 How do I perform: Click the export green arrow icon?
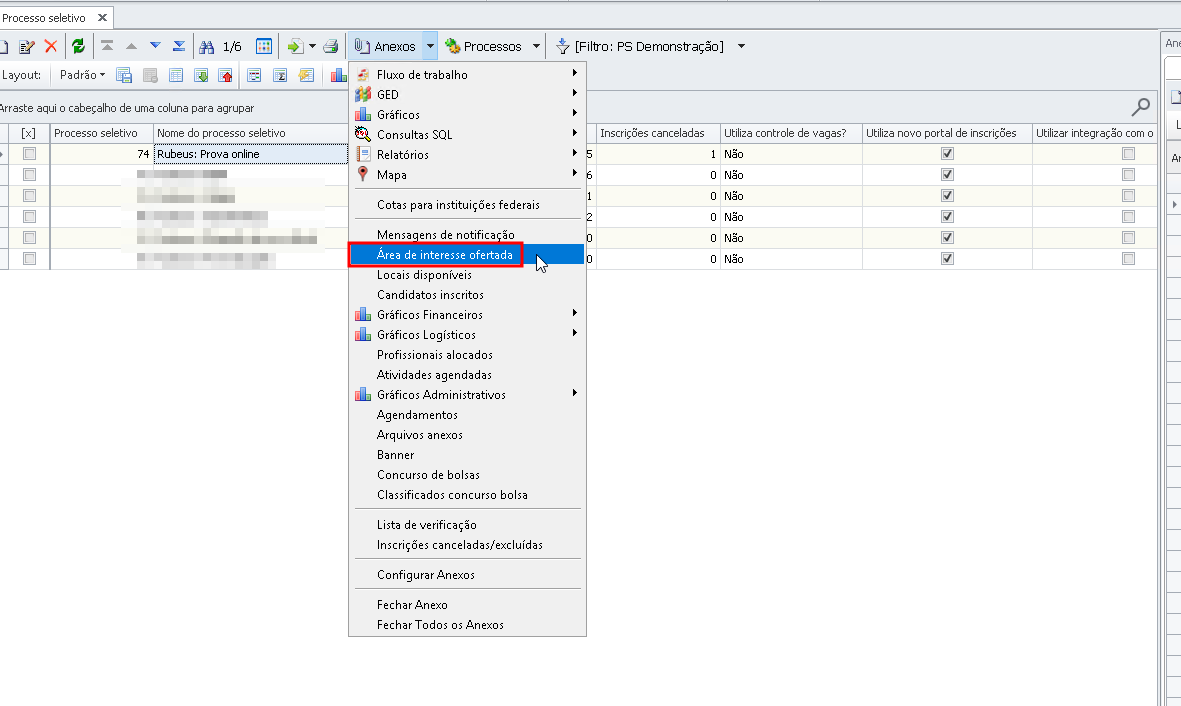[295, 47]
